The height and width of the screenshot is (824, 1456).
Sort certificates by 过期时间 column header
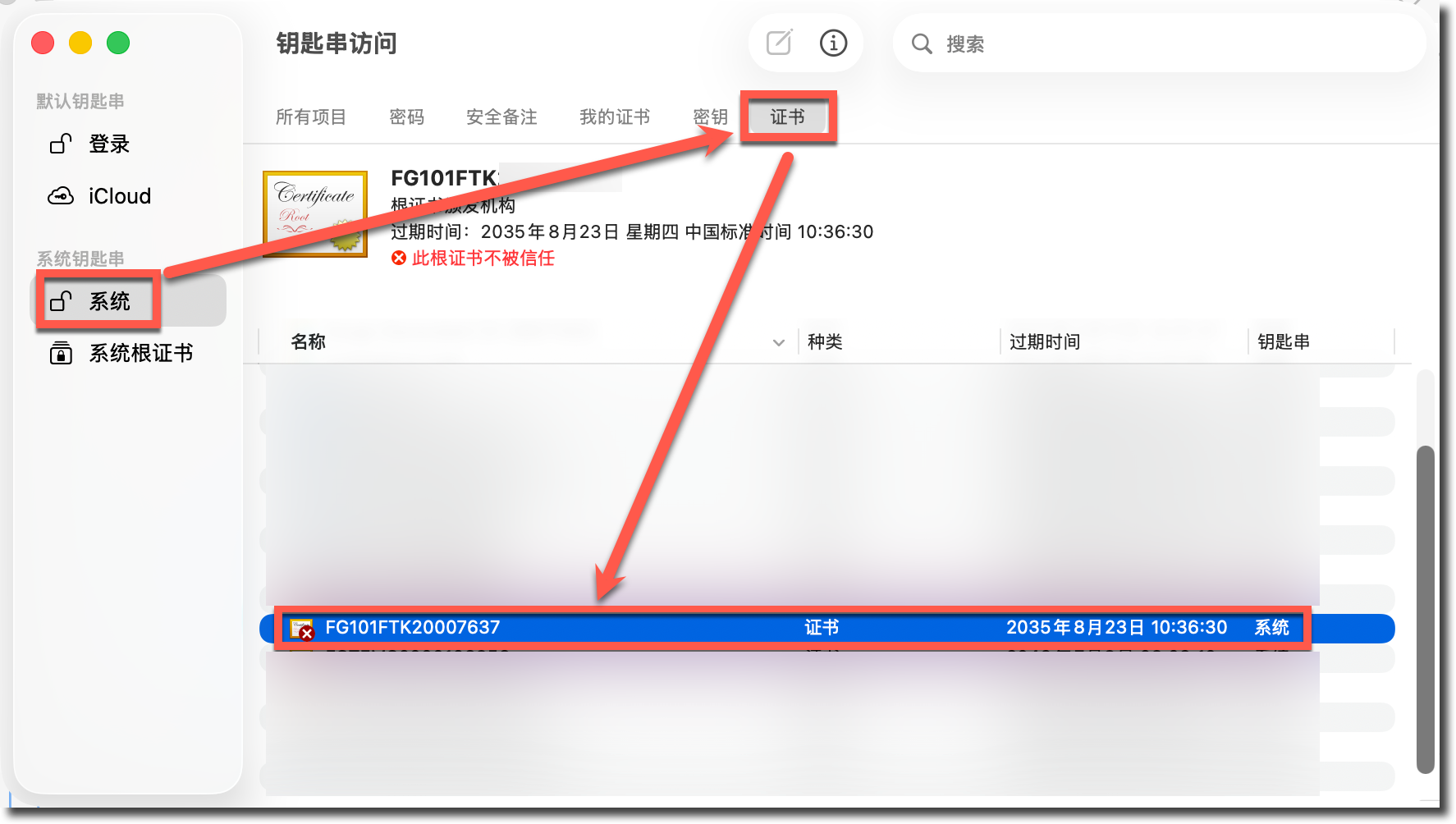[1044, 342]
